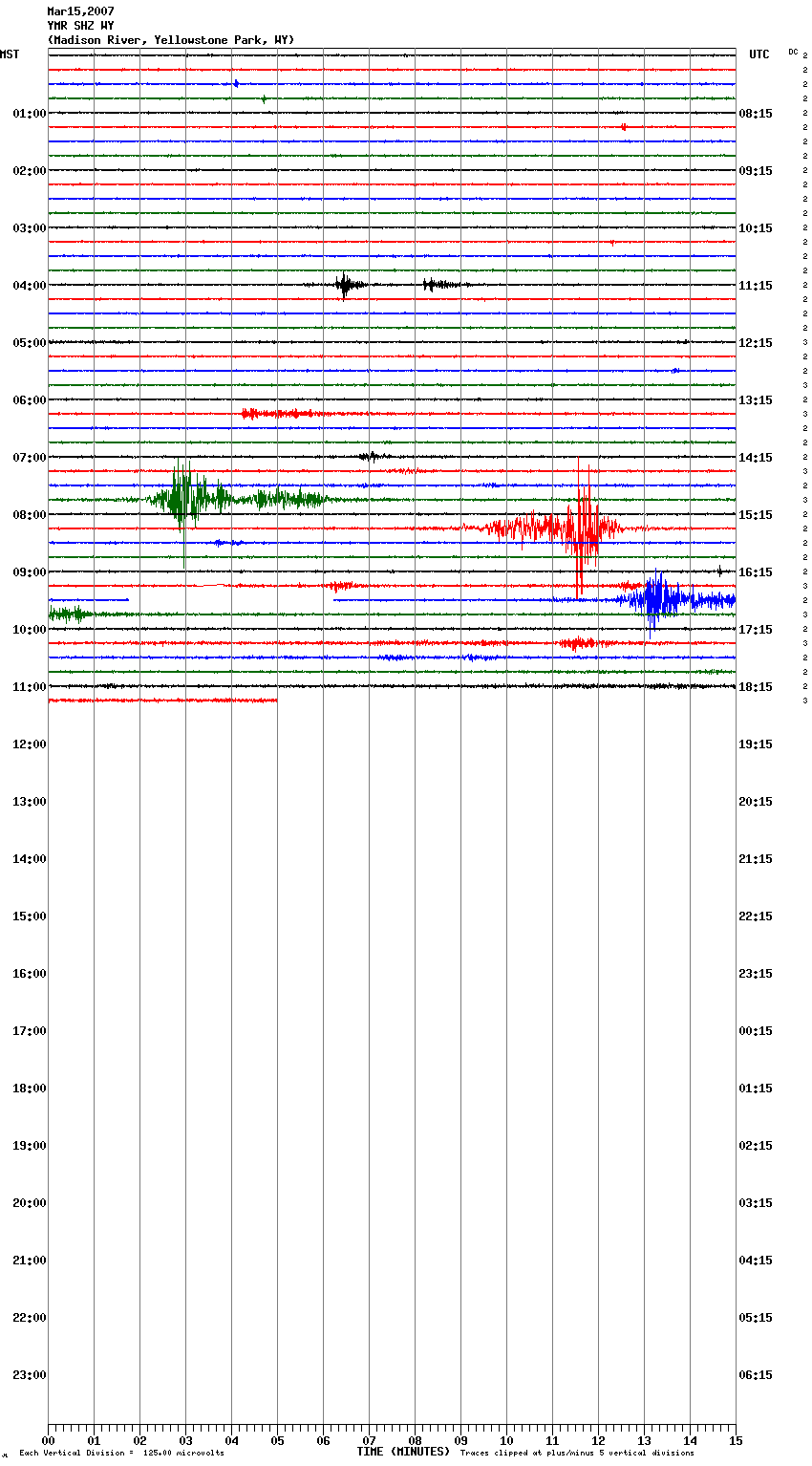Click the MST "09:00" hour label
Viewport: 812px width, 1466px height.
[x=30, y=572]
